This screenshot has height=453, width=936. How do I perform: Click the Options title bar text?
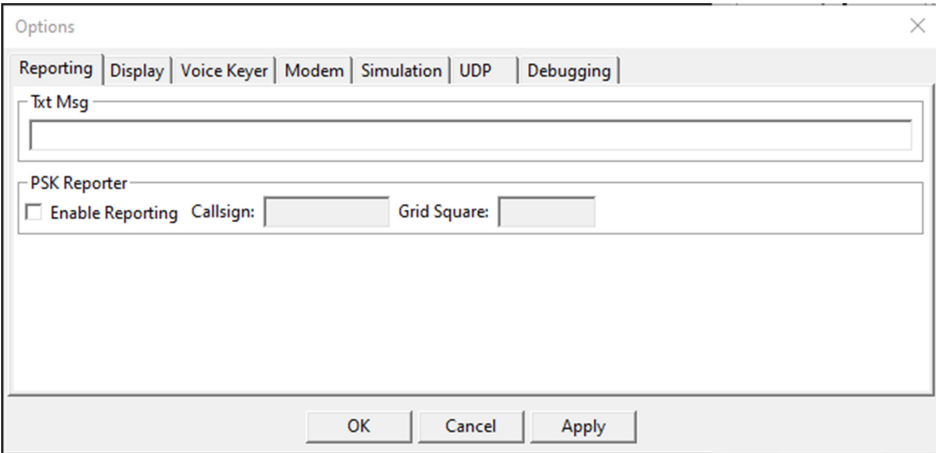[45, 27]
